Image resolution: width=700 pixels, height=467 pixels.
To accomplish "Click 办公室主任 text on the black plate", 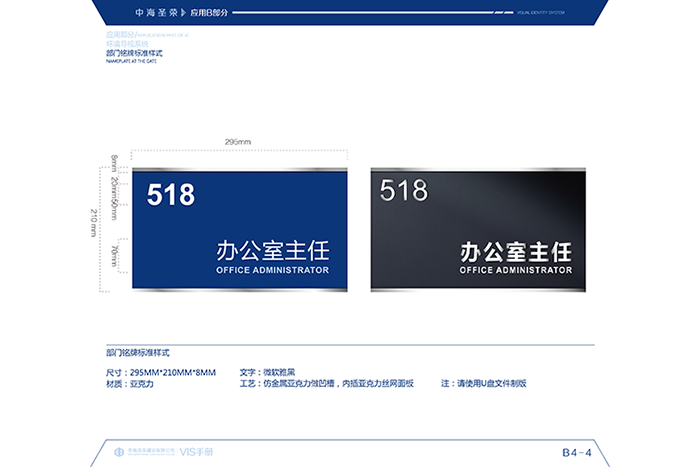I will (x=515, y=250).
